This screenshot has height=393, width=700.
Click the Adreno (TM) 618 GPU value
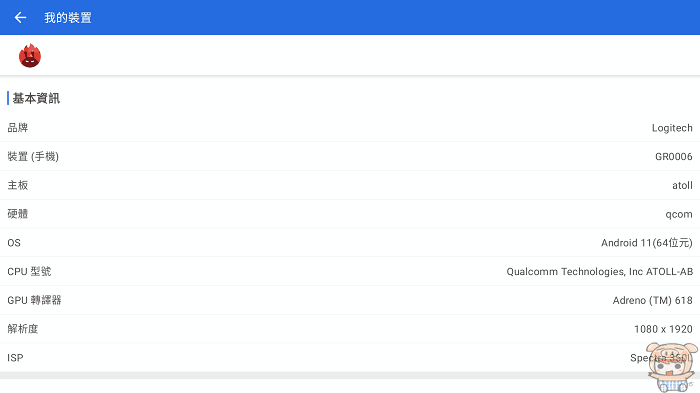tap(653, 301)
